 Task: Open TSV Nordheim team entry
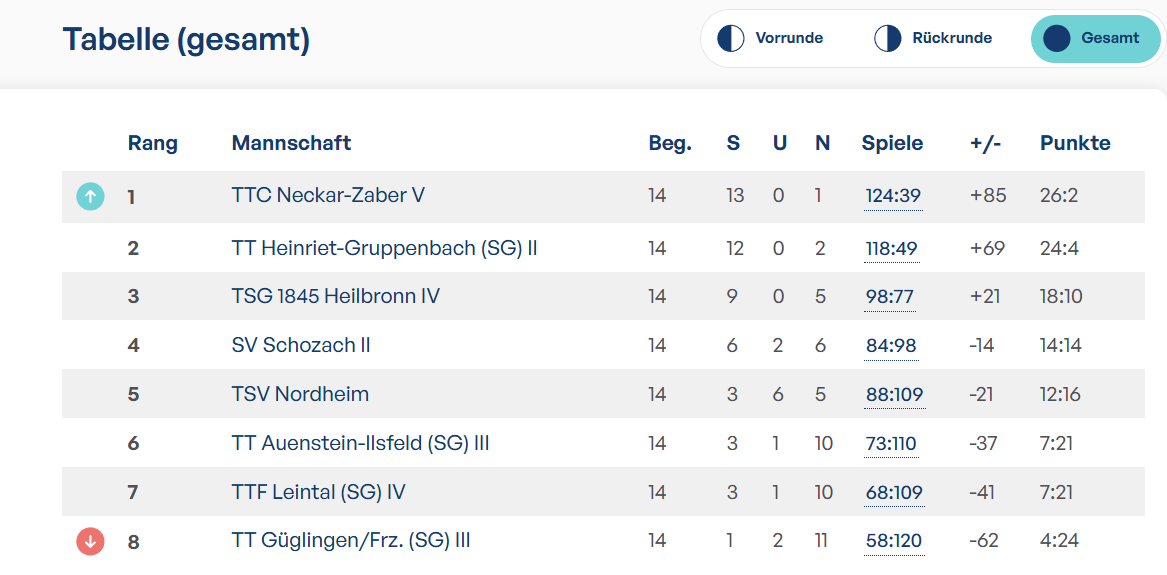pyautogui.click(x=301, y=393)
